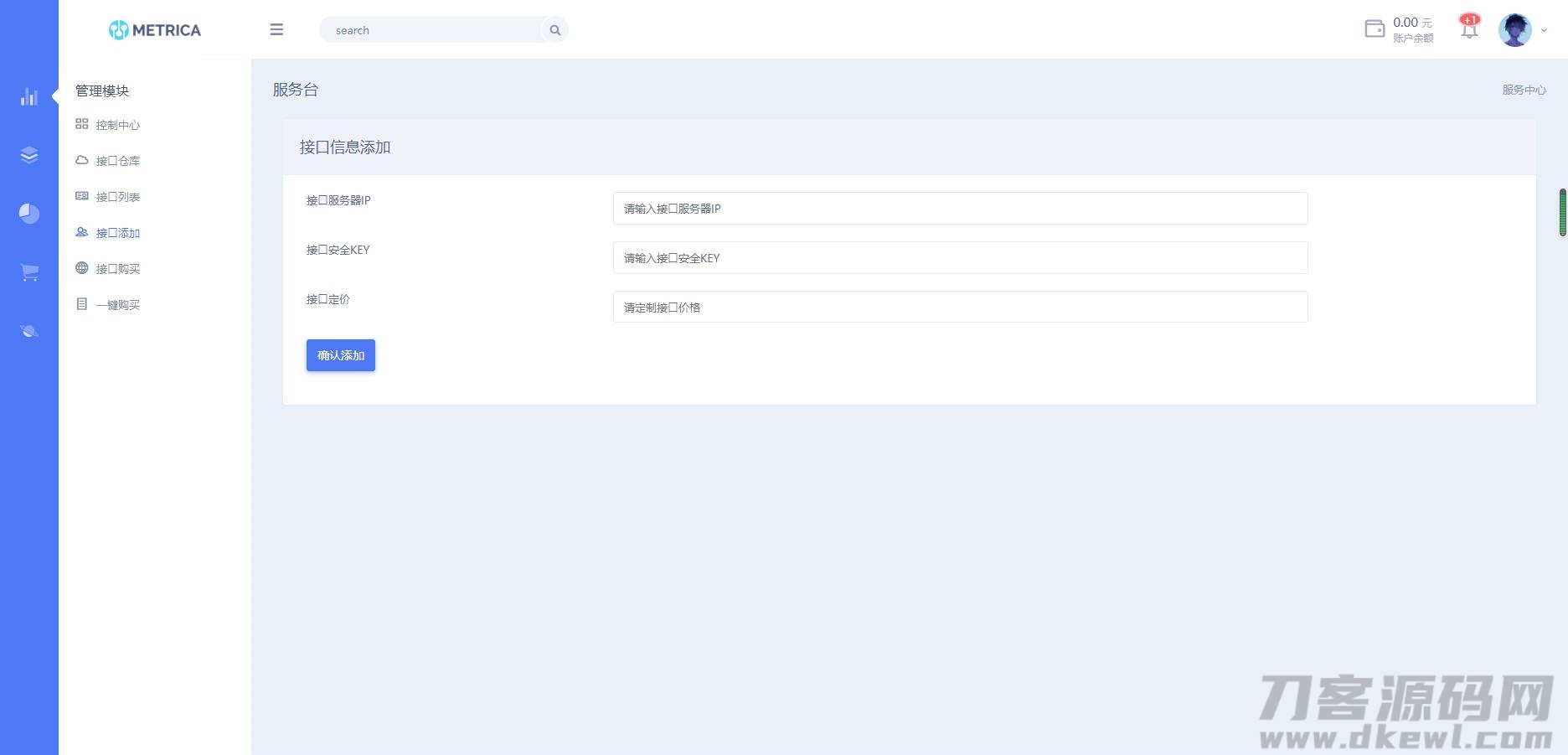The image size is (1568, 755).
Task: Open the notification bell with +1 badge
Action: pyautogui.click(x=1468, y=29)
